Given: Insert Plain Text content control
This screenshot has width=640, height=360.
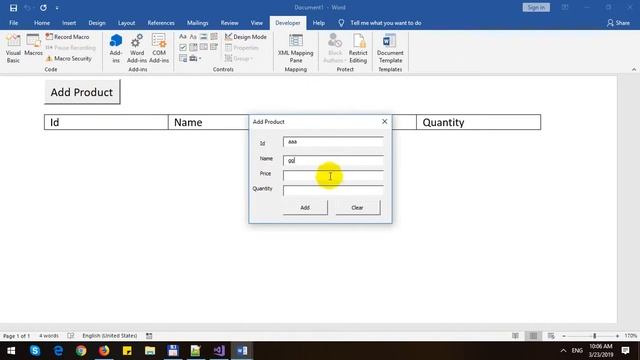Looking at the screenshot, I should coord(193,37).
